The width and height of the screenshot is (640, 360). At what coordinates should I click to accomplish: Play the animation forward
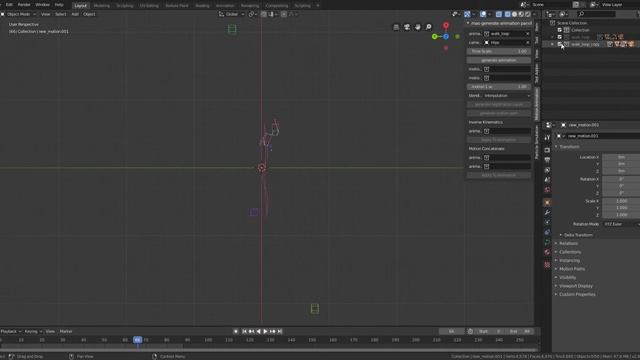[265, 331]
